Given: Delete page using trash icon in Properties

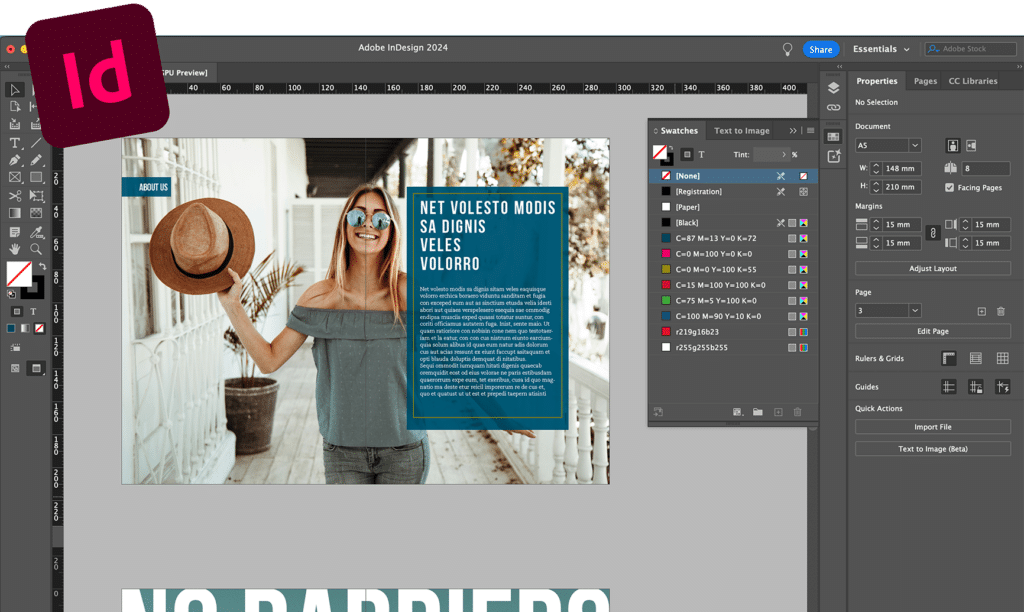Looking at the screenshot, I should pos(1000,312).
